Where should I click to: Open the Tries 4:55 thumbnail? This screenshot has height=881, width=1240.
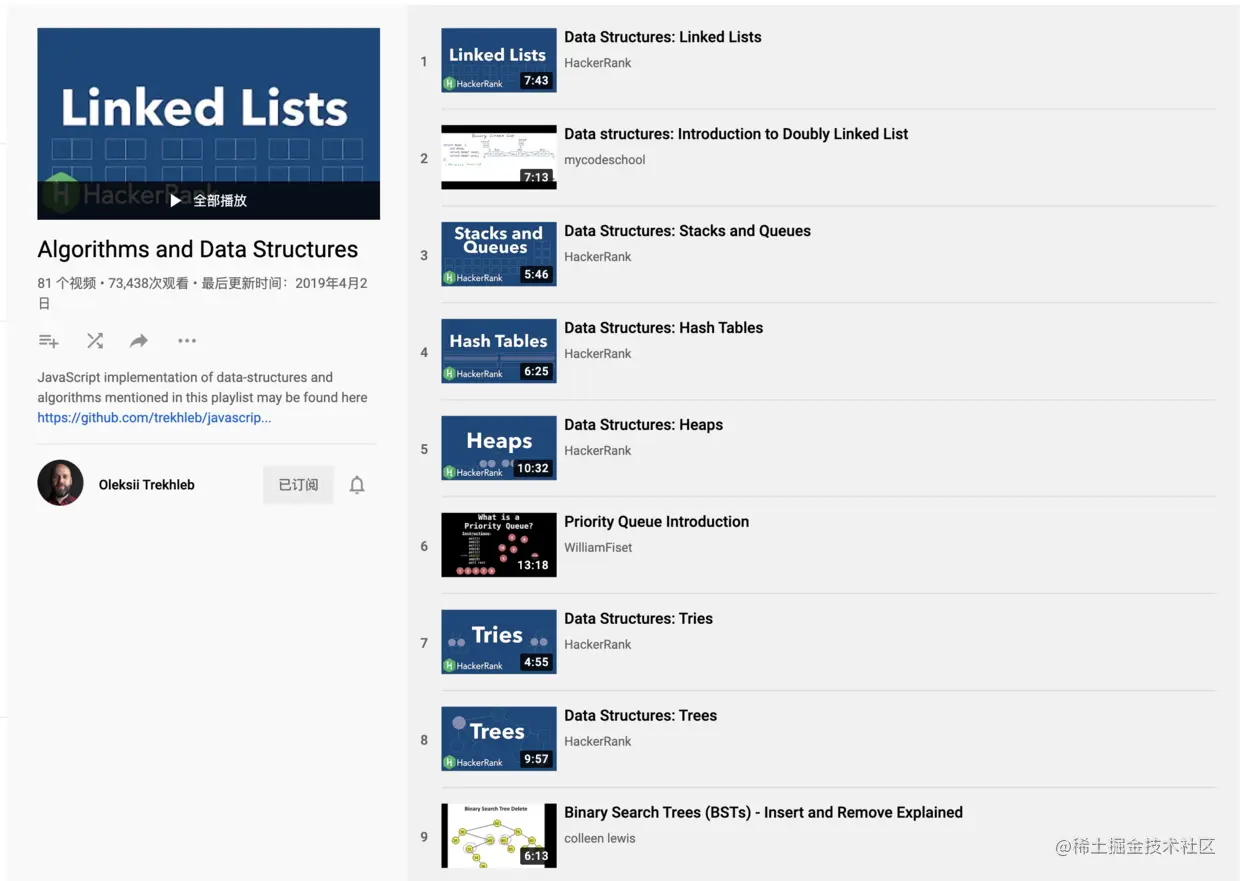click(x=499, y=642)
